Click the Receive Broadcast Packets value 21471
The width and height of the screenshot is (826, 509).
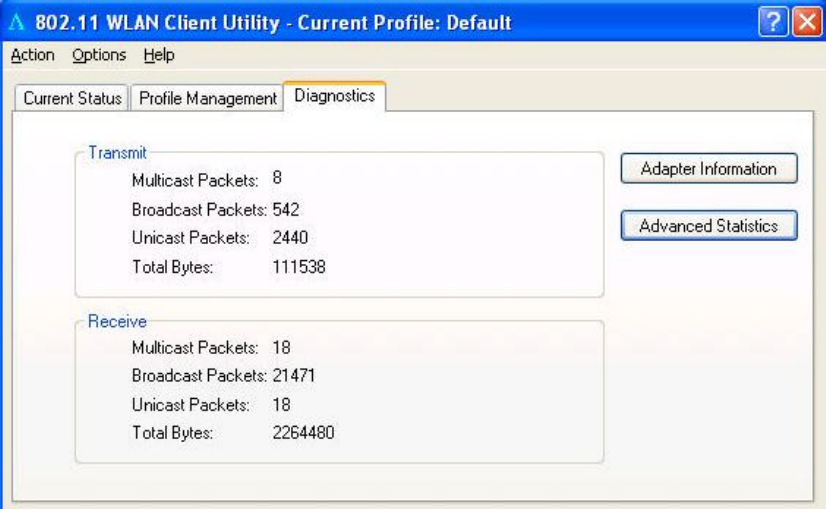293,376
